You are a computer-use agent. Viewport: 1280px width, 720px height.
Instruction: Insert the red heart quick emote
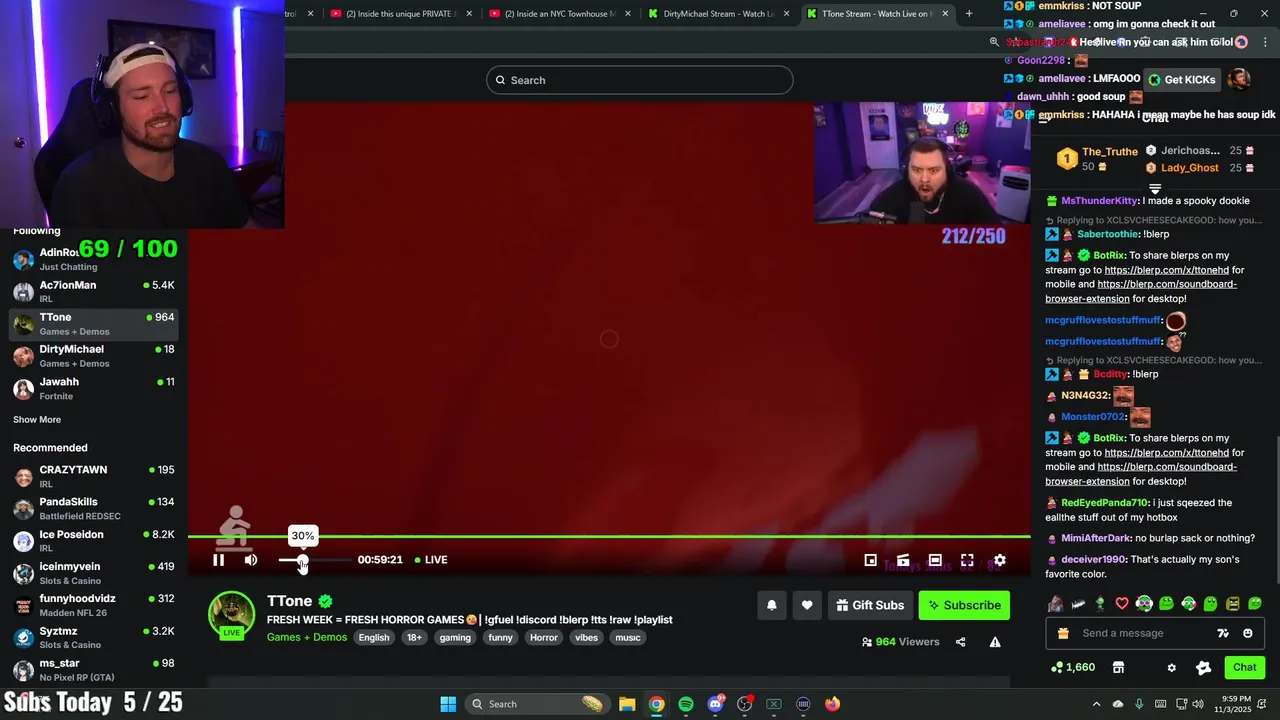click(1122, 604)
